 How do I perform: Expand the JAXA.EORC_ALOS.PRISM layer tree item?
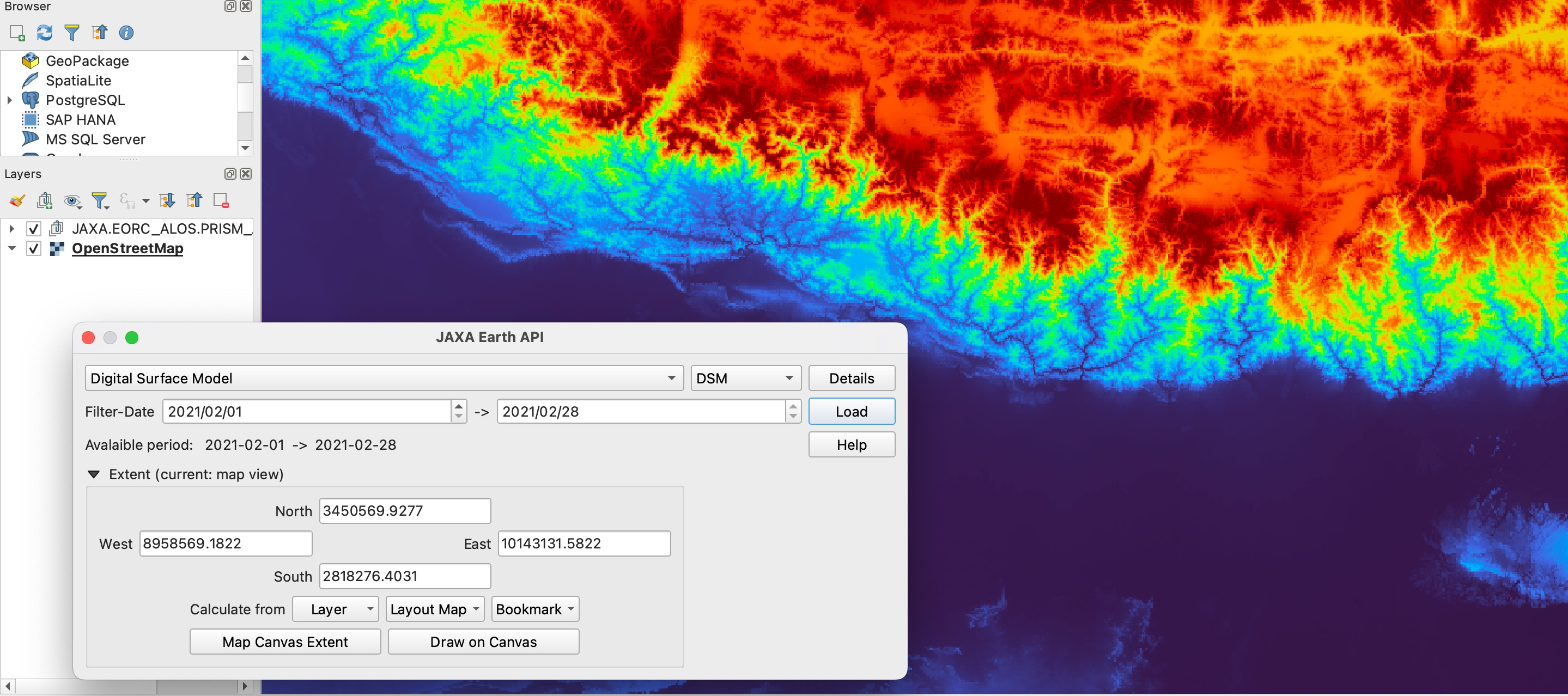click(x=11, y=229)
